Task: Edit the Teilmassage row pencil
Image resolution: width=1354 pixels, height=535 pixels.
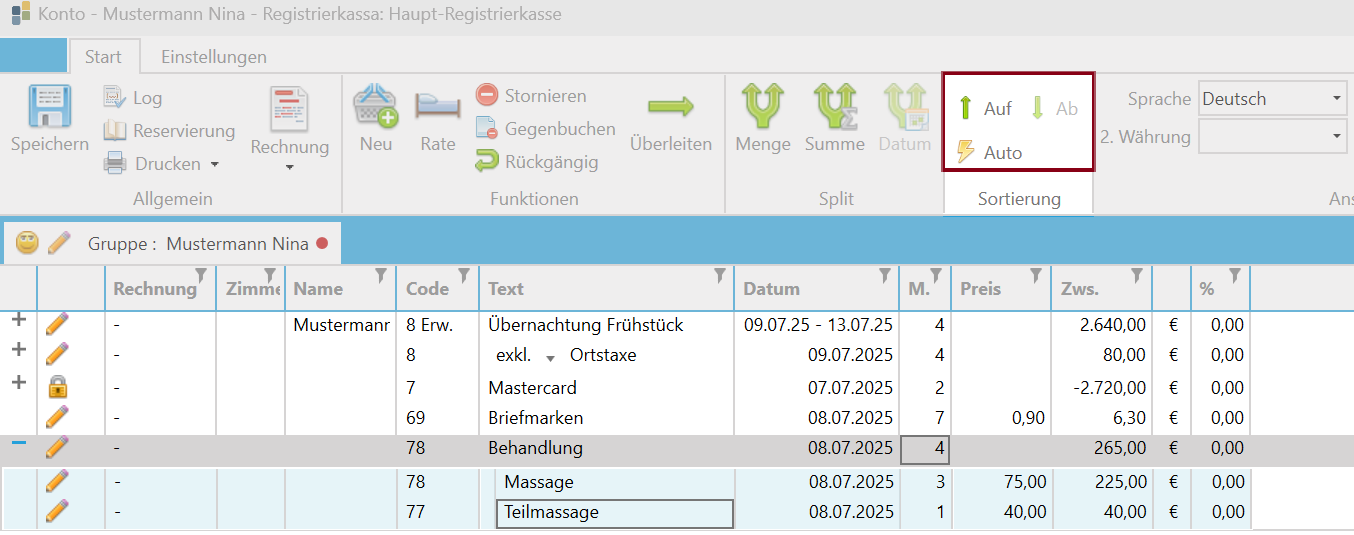Action: pyautogui.click(x=57, y=511)
